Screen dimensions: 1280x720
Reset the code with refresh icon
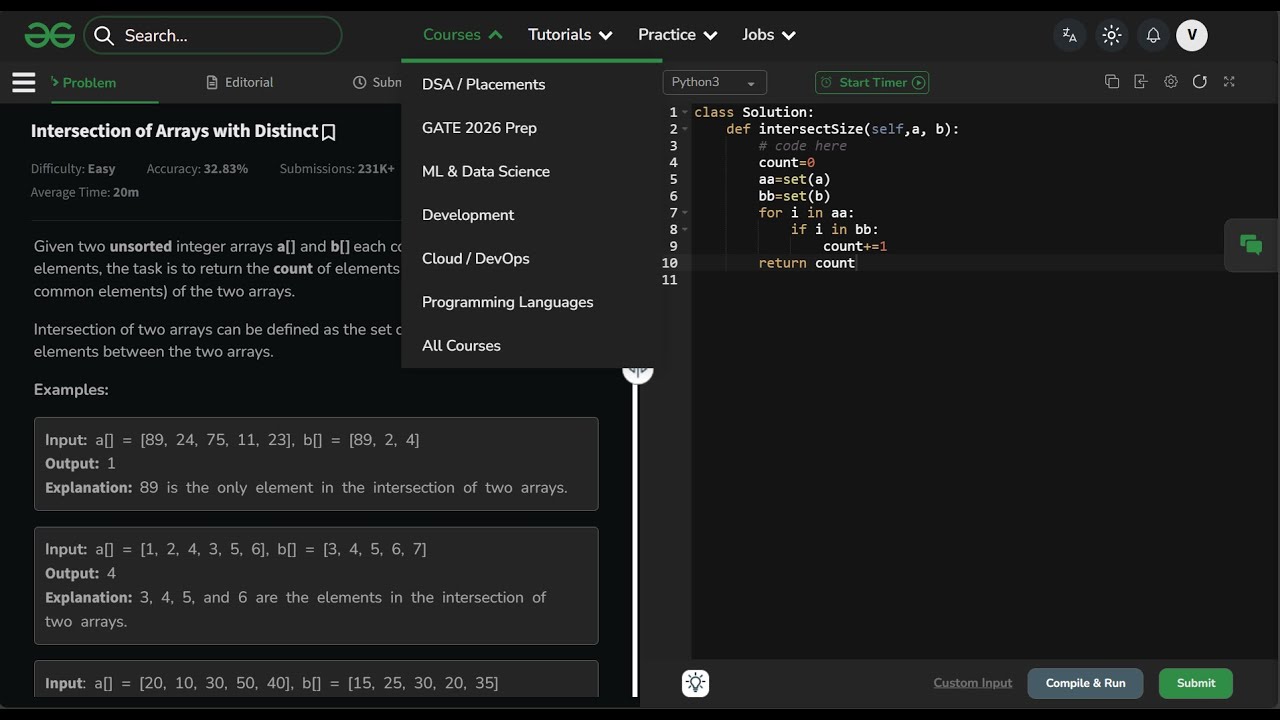1200,82
